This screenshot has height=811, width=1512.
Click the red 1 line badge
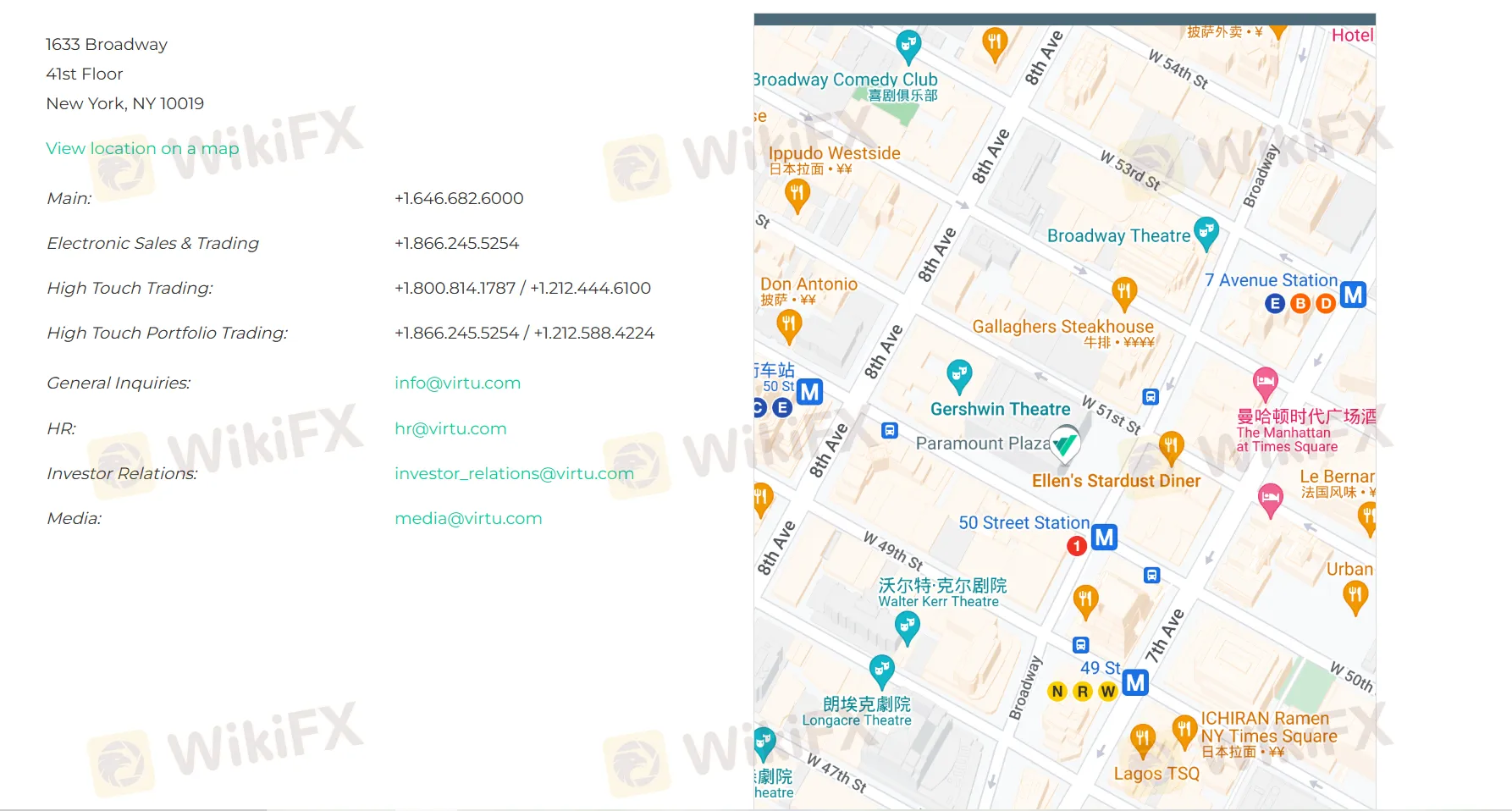coord(1076,546)
